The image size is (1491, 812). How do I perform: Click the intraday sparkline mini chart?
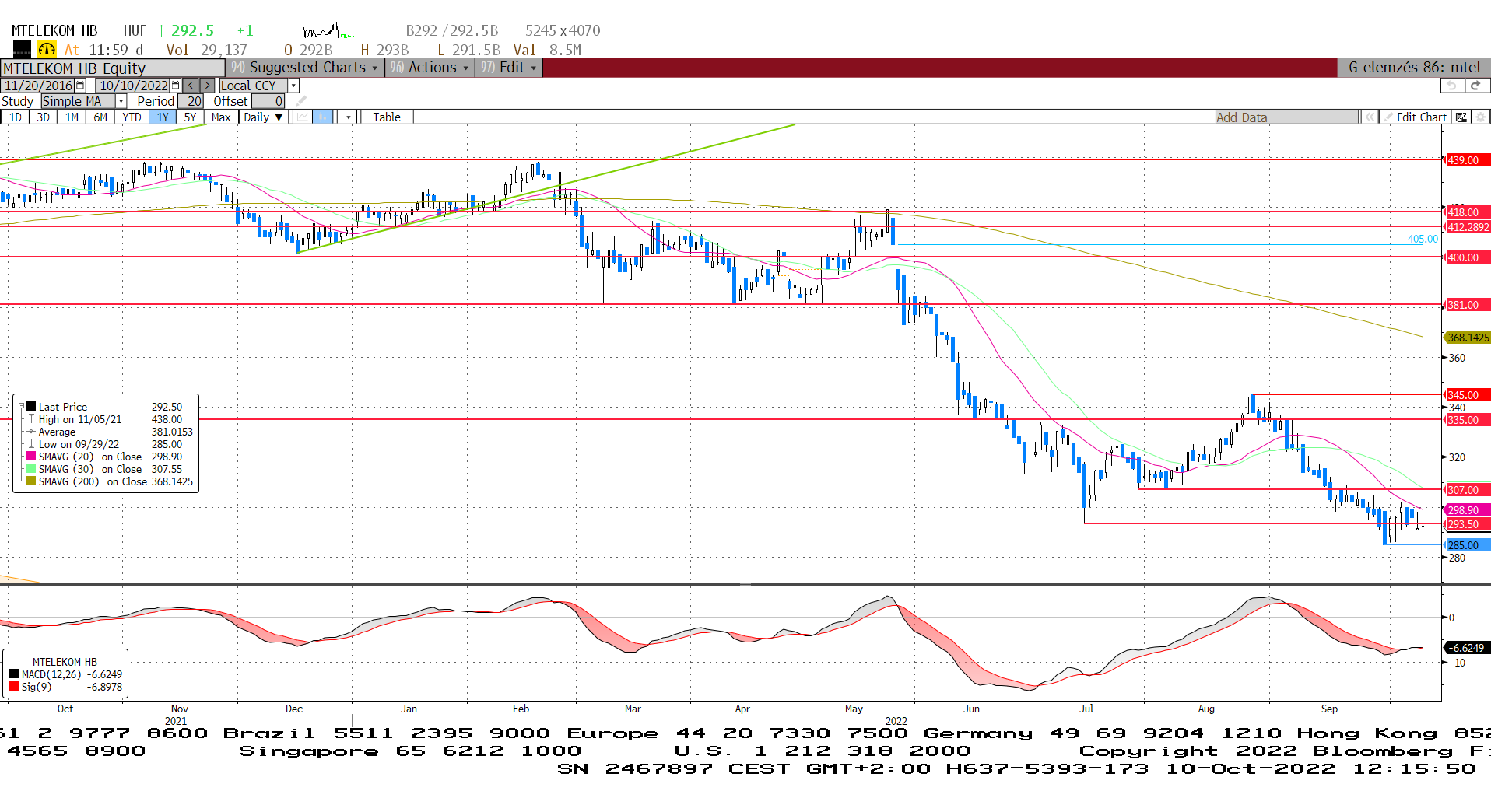328,31
